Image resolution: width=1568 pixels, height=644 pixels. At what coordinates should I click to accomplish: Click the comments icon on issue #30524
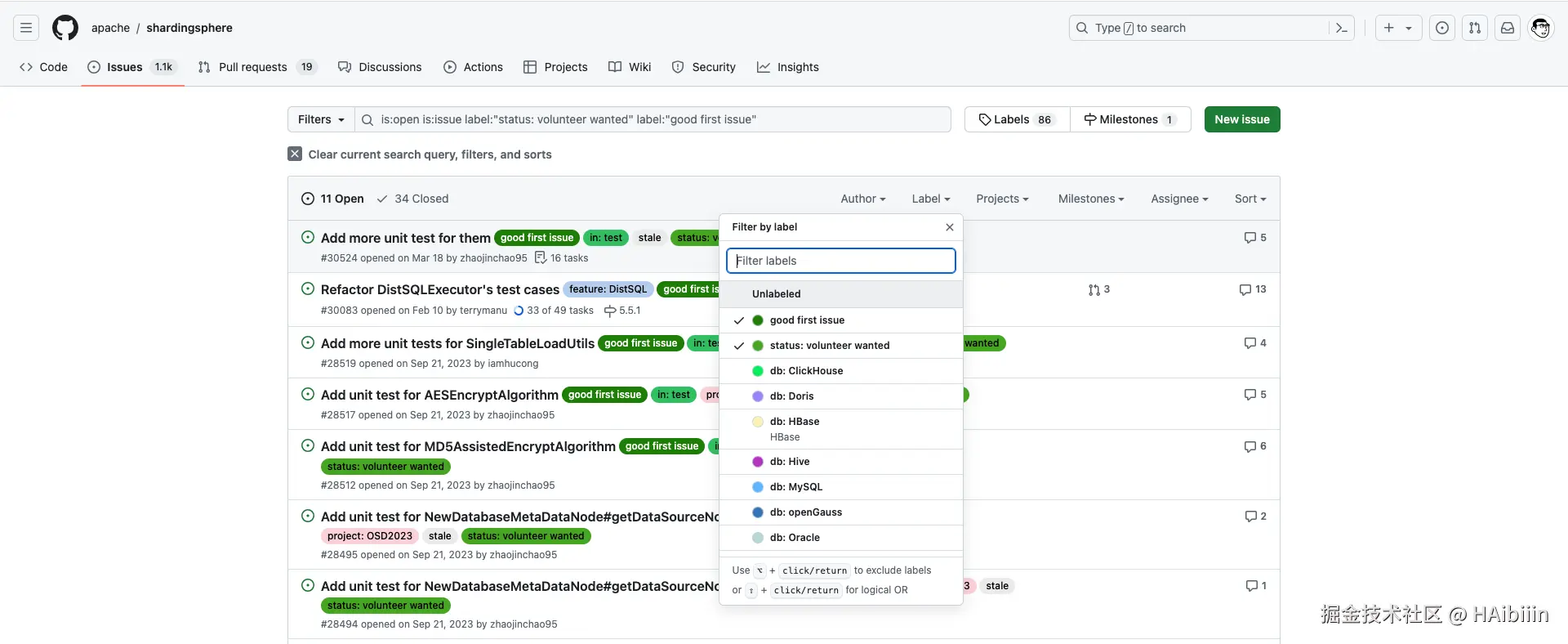coord(1250,238)
